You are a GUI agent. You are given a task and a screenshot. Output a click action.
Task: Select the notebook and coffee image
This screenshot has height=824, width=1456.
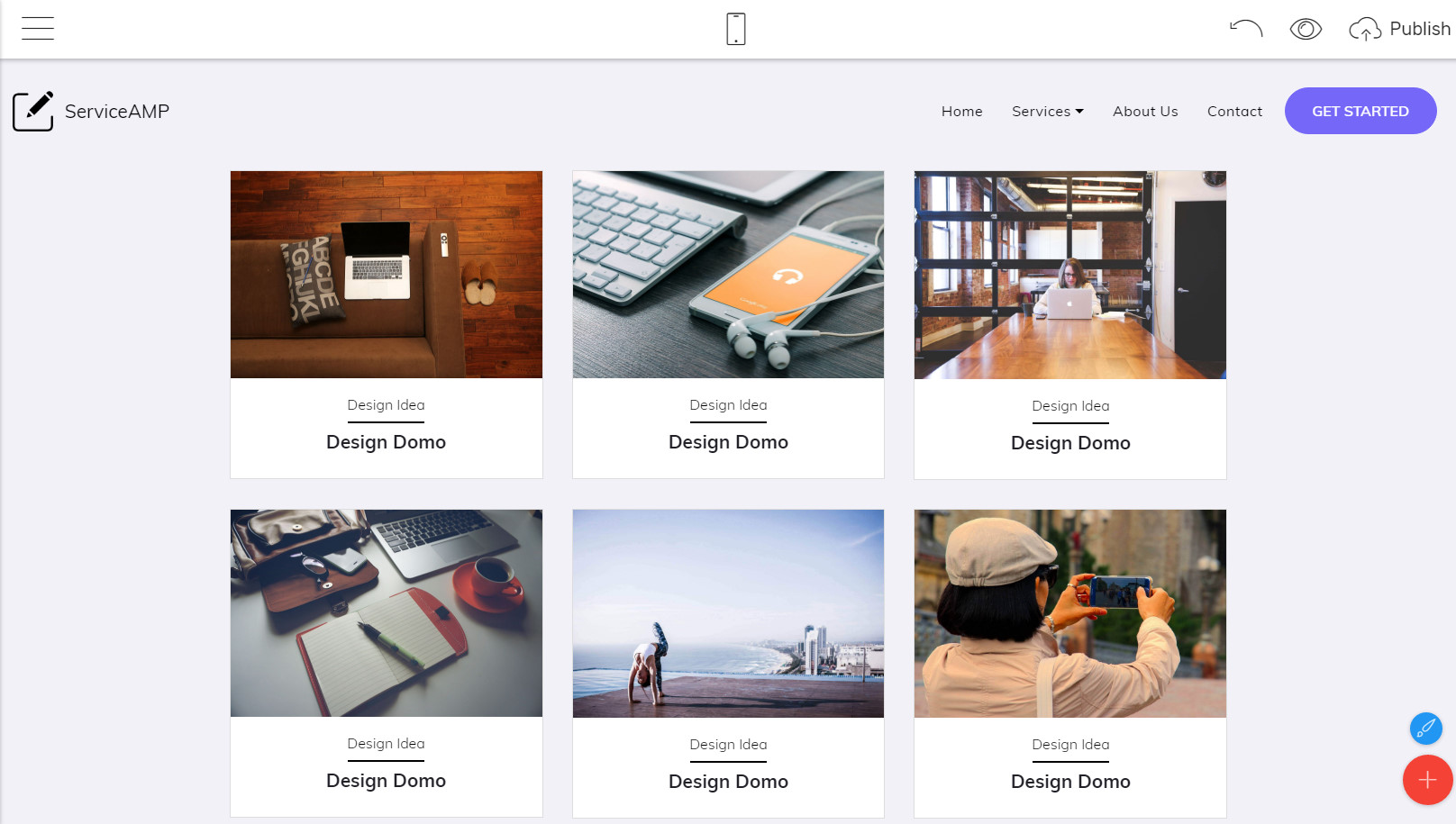tap(387, 613)
